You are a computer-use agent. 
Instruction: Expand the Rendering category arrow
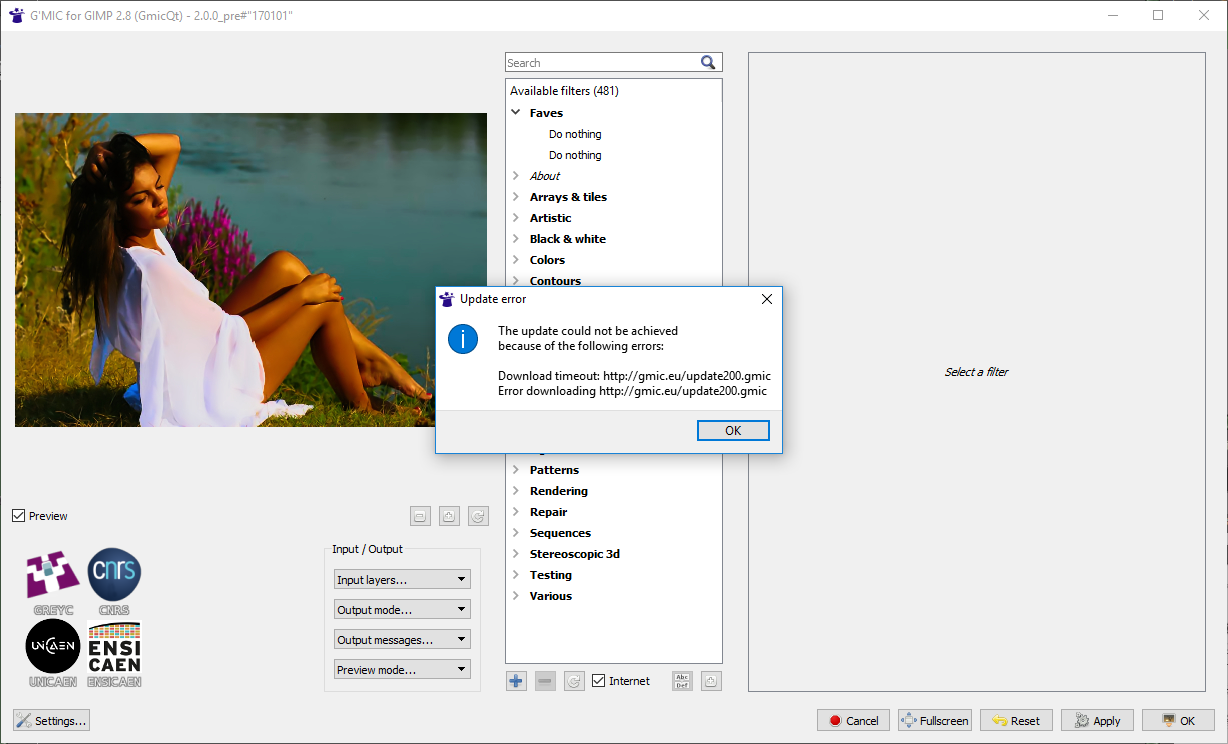[x=516, y=491]
